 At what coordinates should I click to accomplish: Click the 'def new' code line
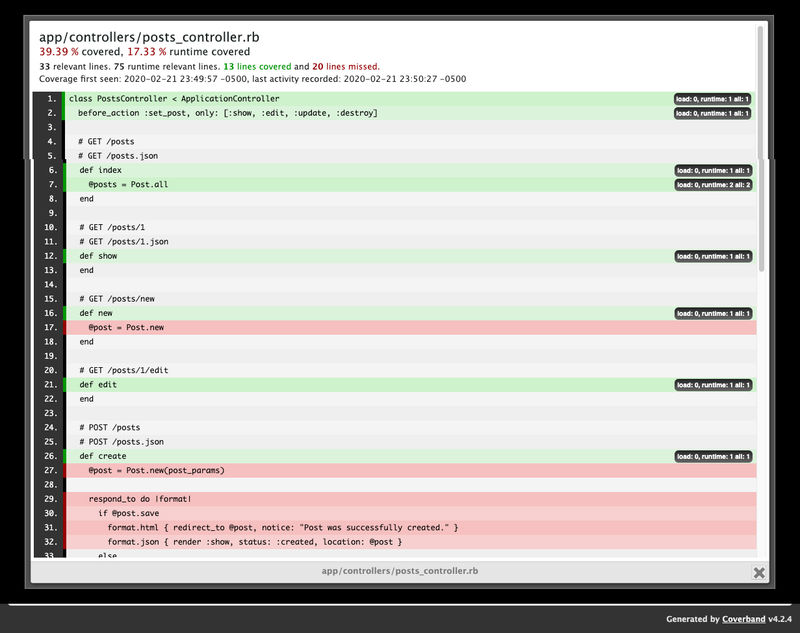pyautogui.click(x=410, y=313)
